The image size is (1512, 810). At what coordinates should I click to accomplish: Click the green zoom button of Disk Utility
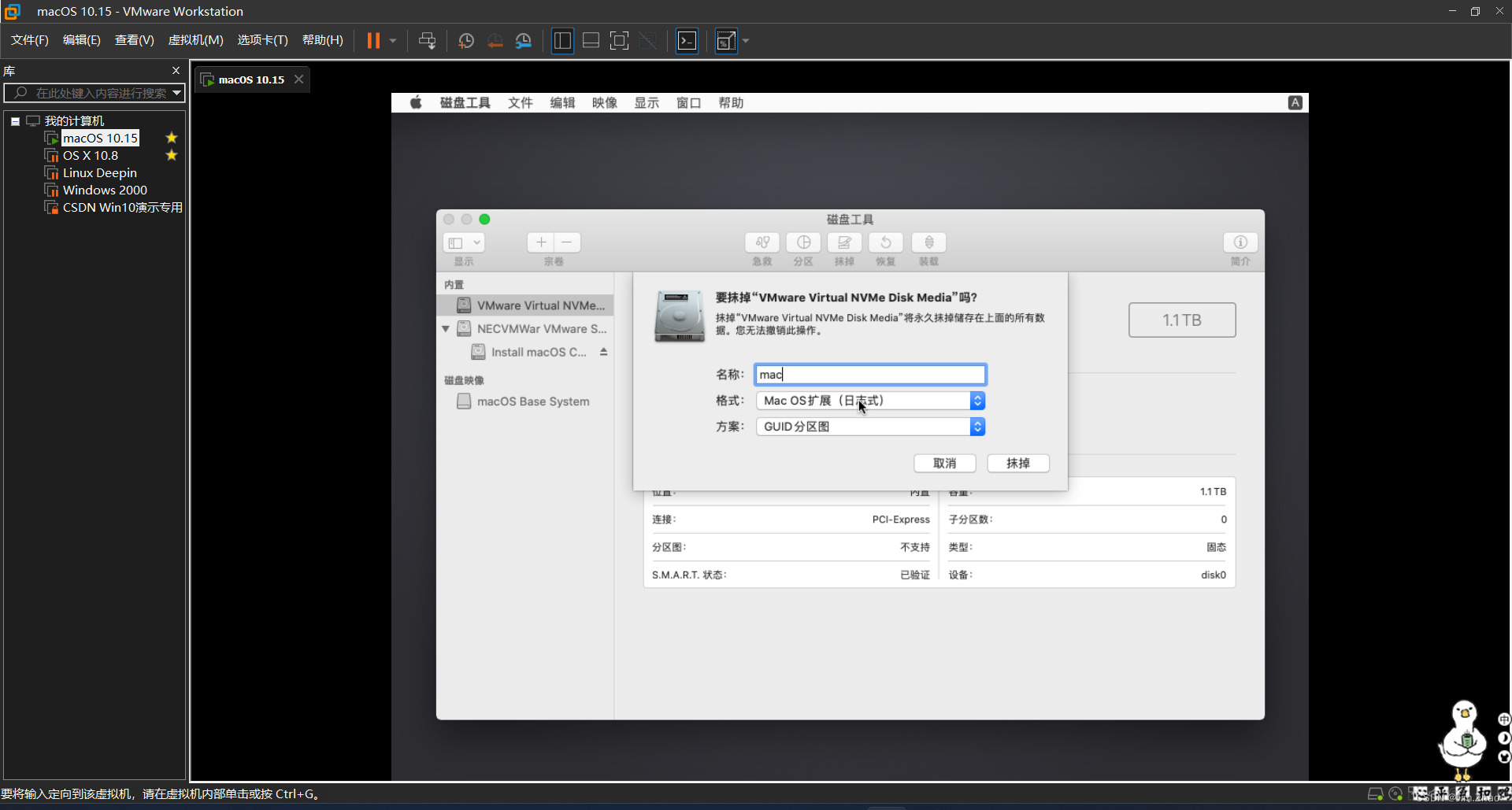pyautogui.click(x=484, y=220)
